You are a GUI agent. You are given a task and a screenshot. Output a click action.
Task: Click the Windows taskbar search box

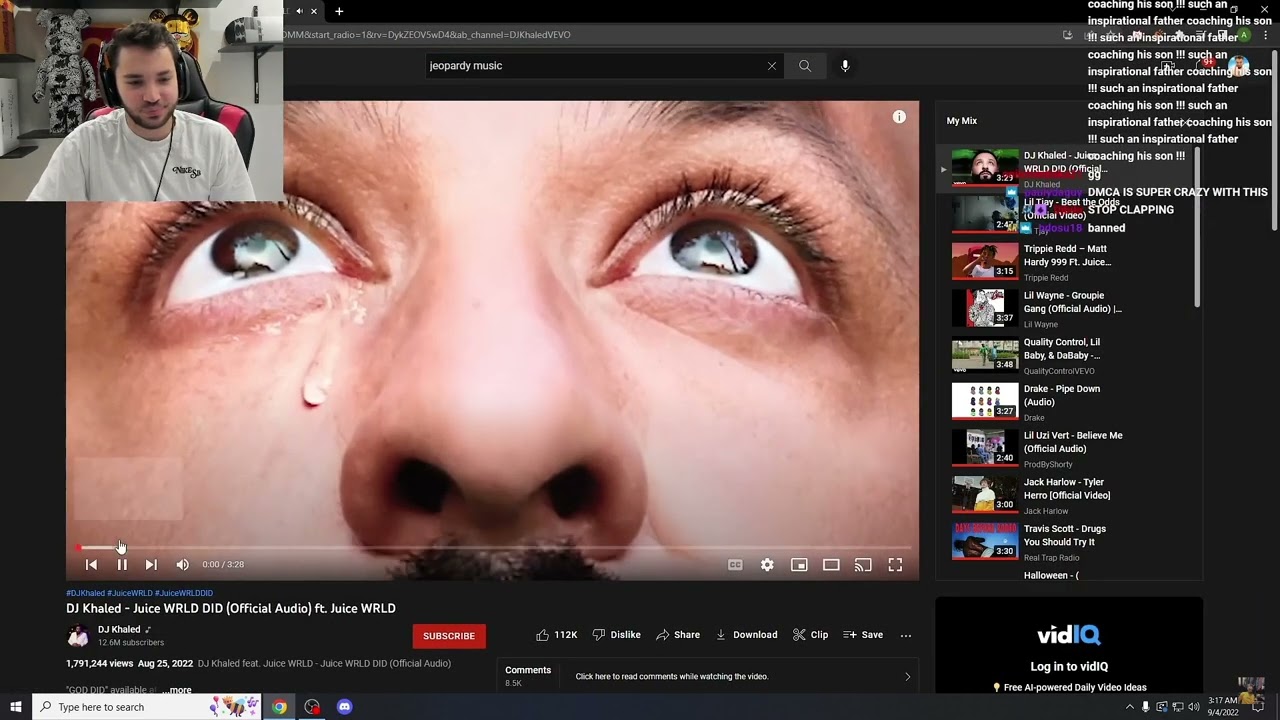click(147, 707)
